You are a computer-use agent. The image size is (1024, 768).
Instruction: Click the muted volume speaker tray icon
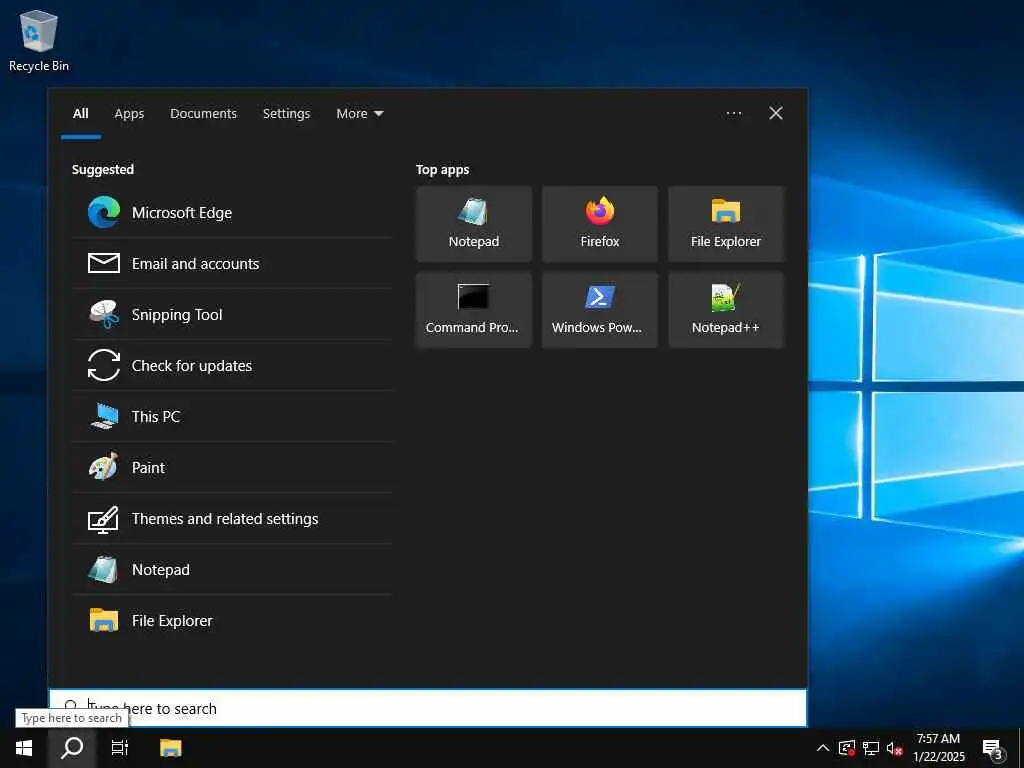coord(895,748)
